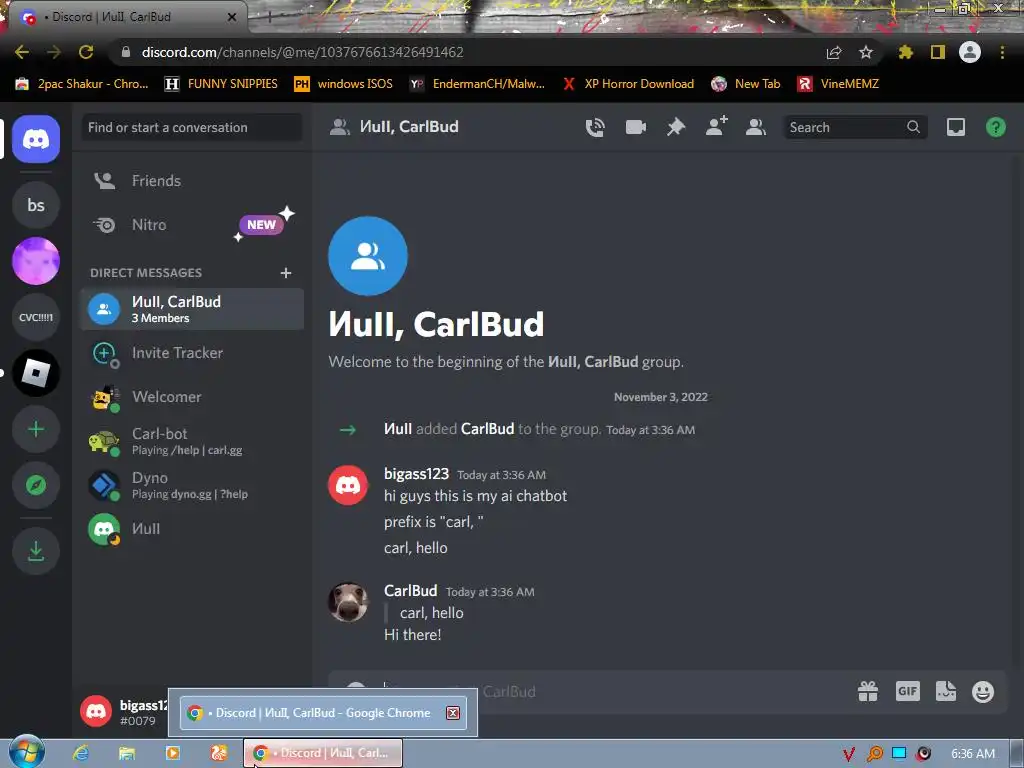Close the Chrome taskbar preview thumbnail
The height and width of the screenshot is (768, 1024).
[453, 713]
